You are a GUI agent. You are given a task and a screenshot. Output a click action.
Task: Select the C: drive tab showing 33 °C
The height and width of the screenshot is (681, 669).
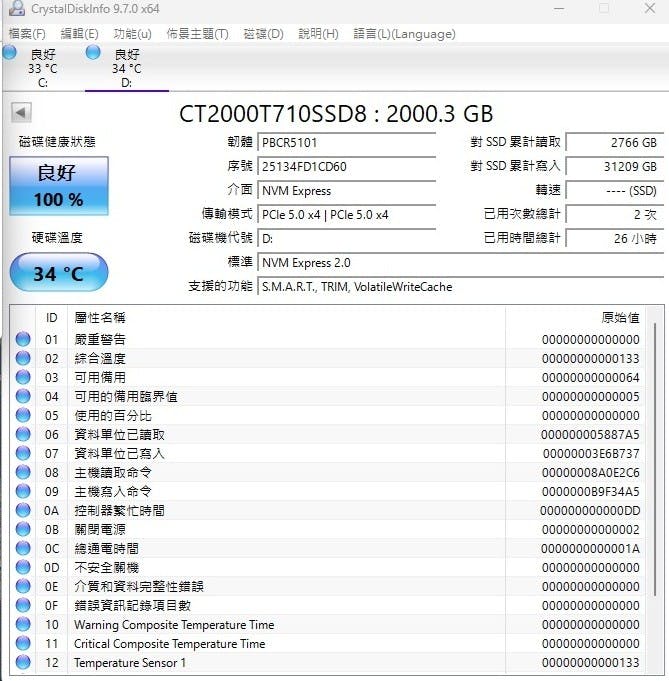[43, 68]
